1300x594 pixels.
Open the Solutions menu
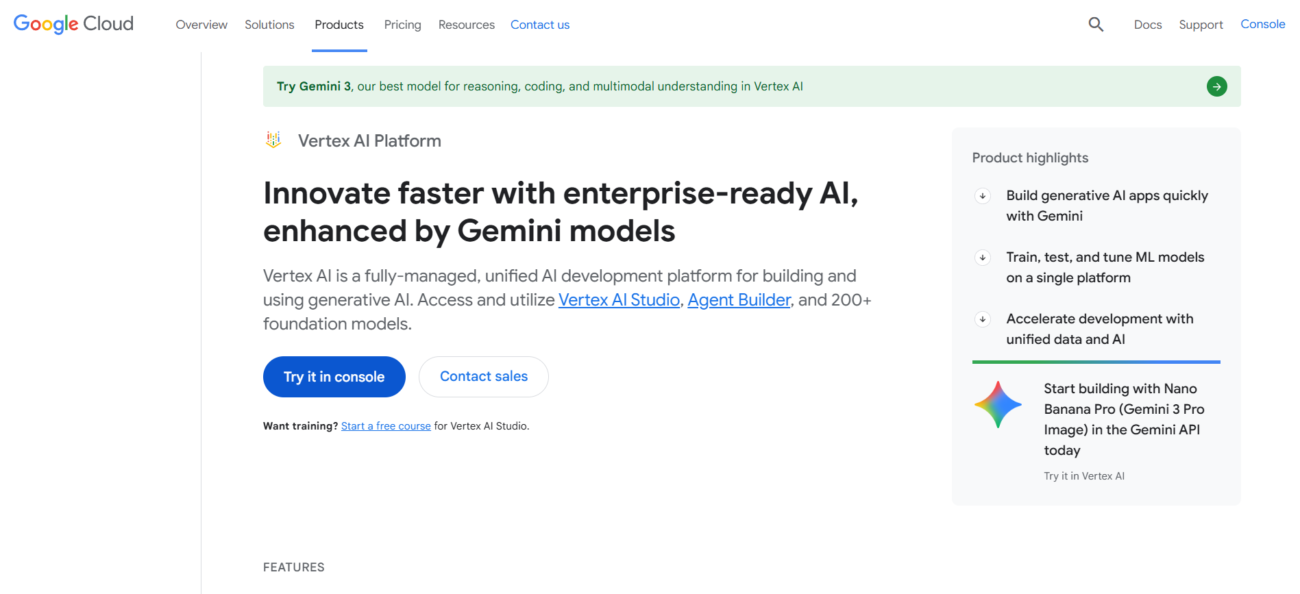[x=269, y=24]
